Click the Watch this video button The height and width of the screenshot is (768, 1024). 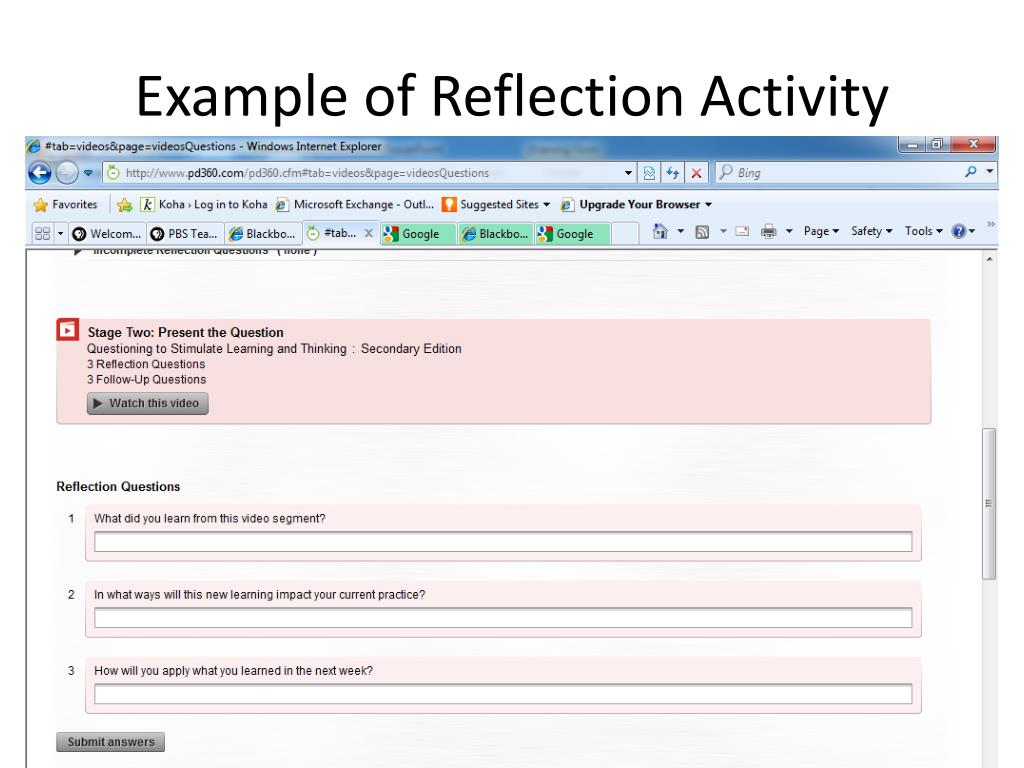click(x=148, y=404)
